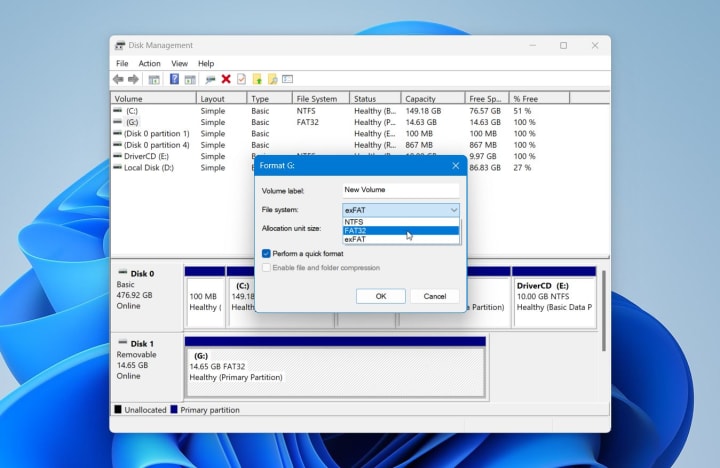The width and height of the screenshot is (720, 468).
Task: Cancel the Format G: dialog
Action: click(434, 296)
